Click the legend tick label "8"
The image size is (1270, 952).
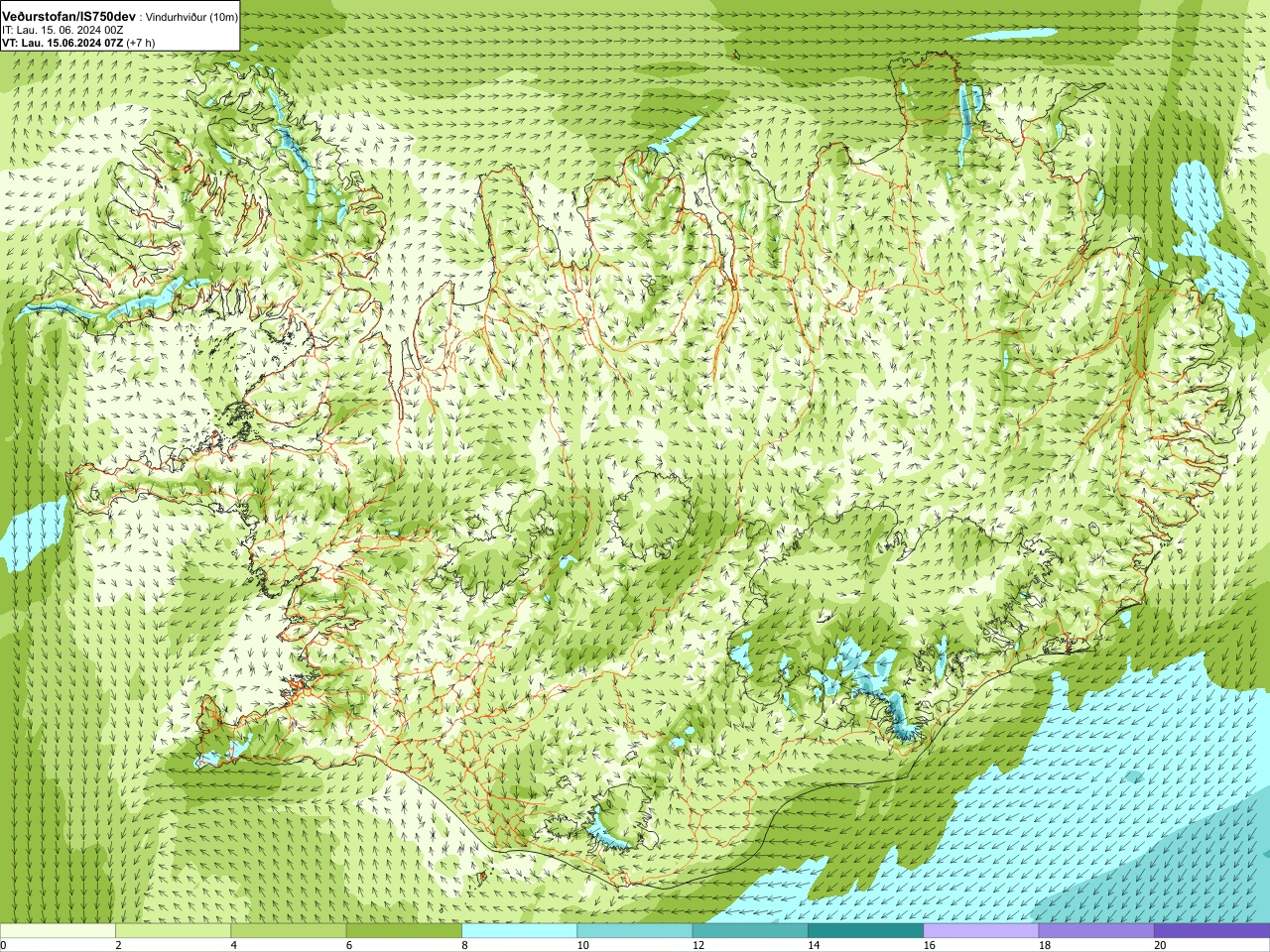464,945
